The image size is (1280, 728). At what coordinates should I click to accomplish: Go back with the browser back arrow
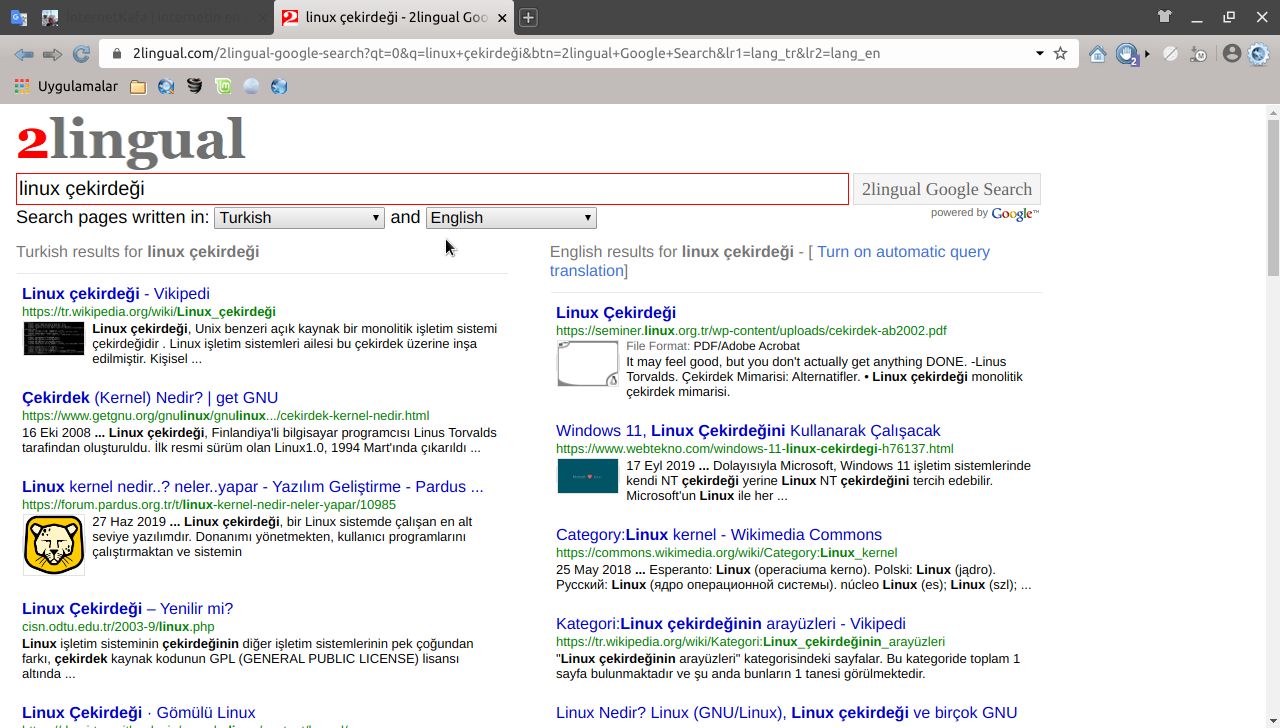24,54
